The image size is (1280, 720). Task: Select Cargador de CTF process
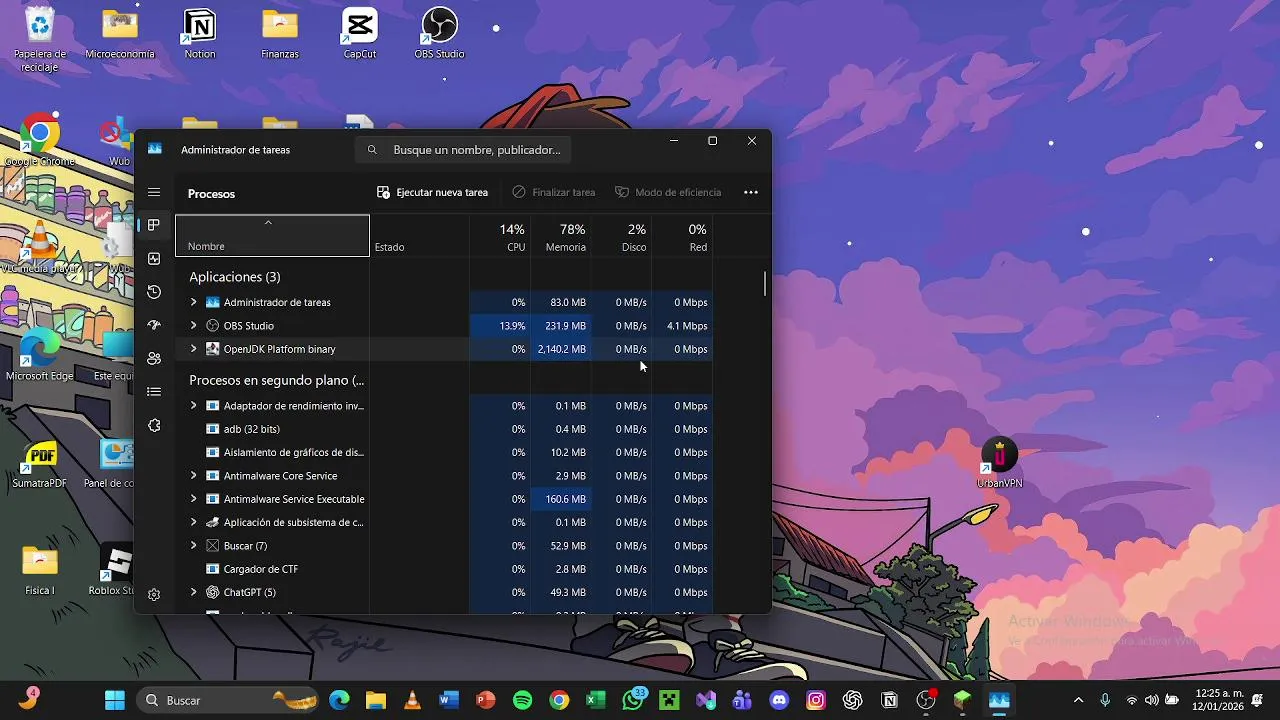[x=260, y=569]
